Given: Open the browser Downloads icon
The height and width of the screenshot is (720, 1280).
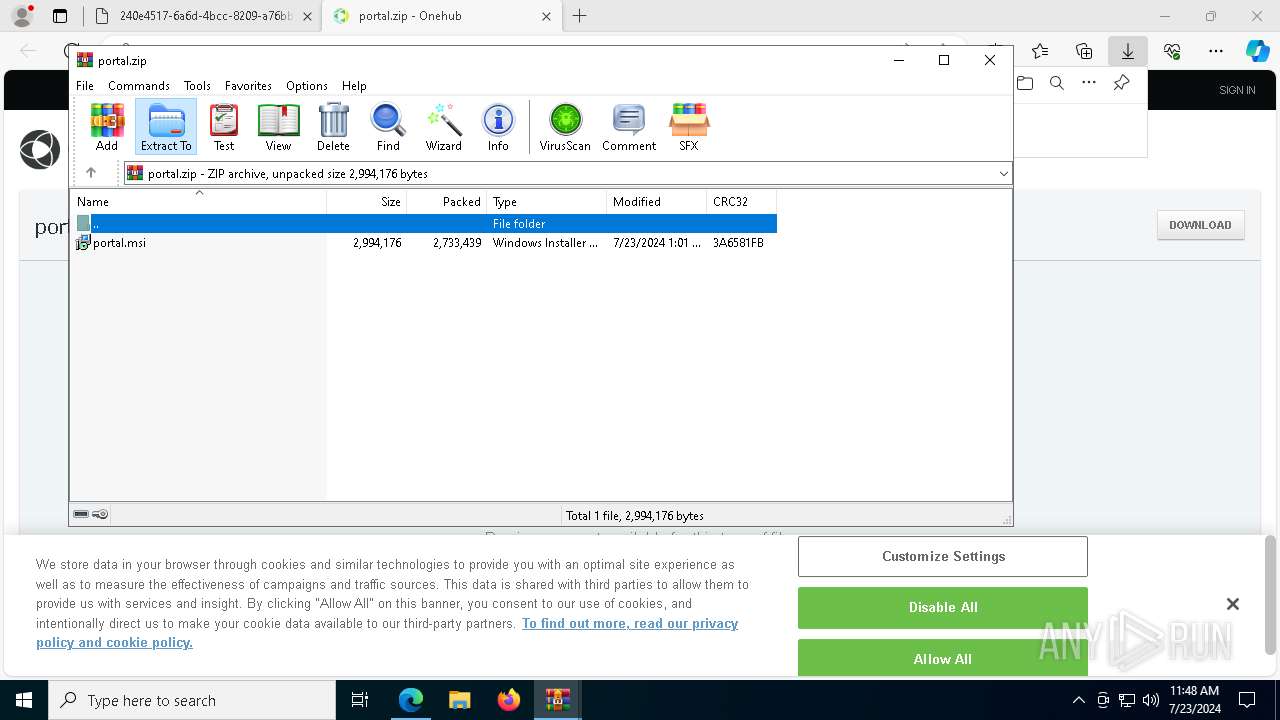Looking at the screenshot, I should tap(1128, 51).
